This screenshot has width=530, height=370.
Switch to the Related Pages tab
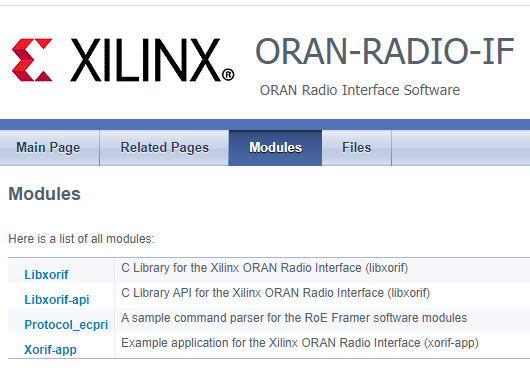coord(165,148)
